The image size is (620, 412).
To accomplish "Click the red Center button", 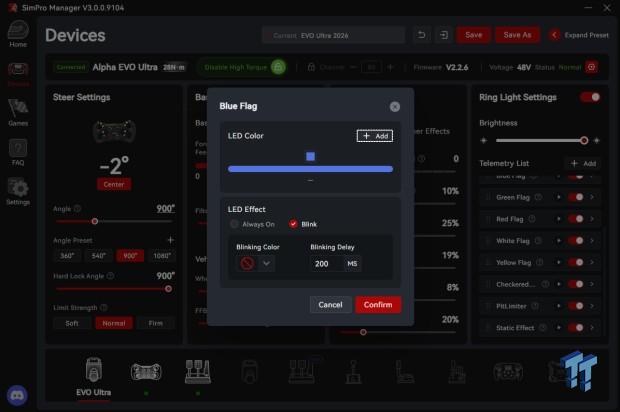I will click(x=114, y=184).
